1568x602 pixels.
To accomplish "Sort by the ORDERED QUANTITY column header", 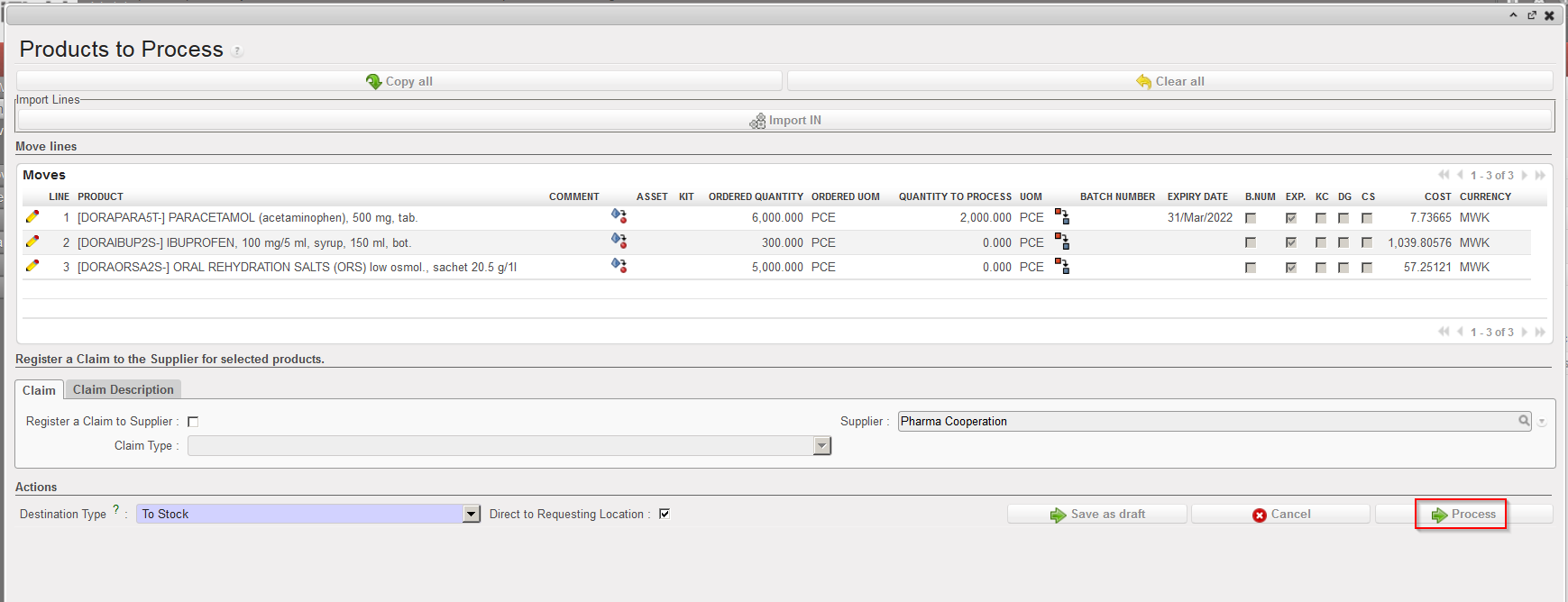I will point(756,196).
